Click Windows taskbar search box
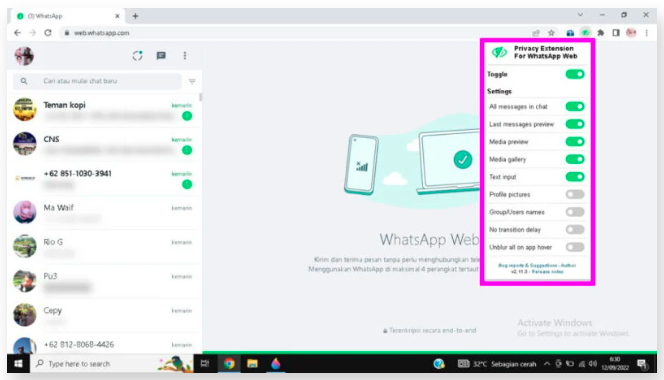This screenshot has width=664, height=380. pyautogui.click(x=111, y=363)
